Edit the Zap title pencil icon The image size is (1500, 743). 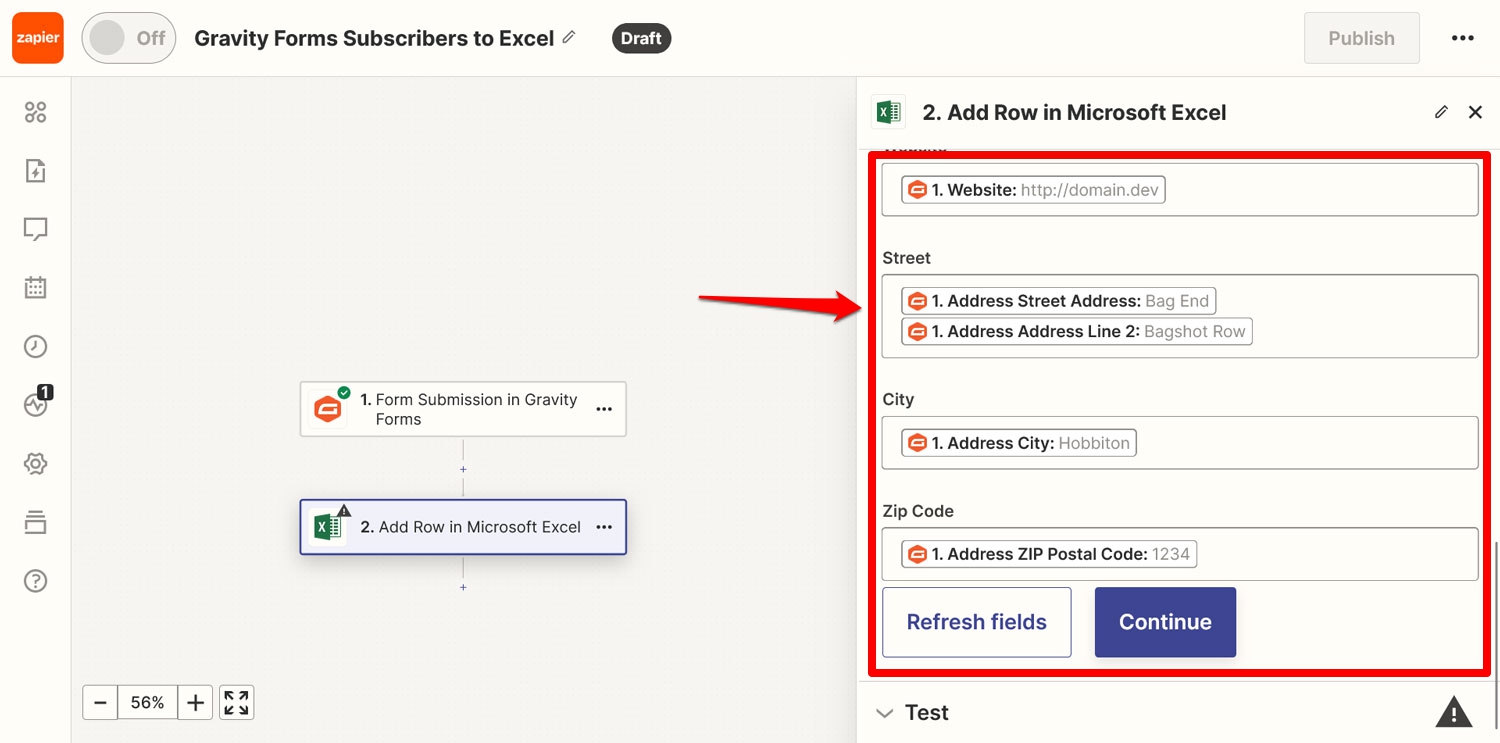pos(569,37)
